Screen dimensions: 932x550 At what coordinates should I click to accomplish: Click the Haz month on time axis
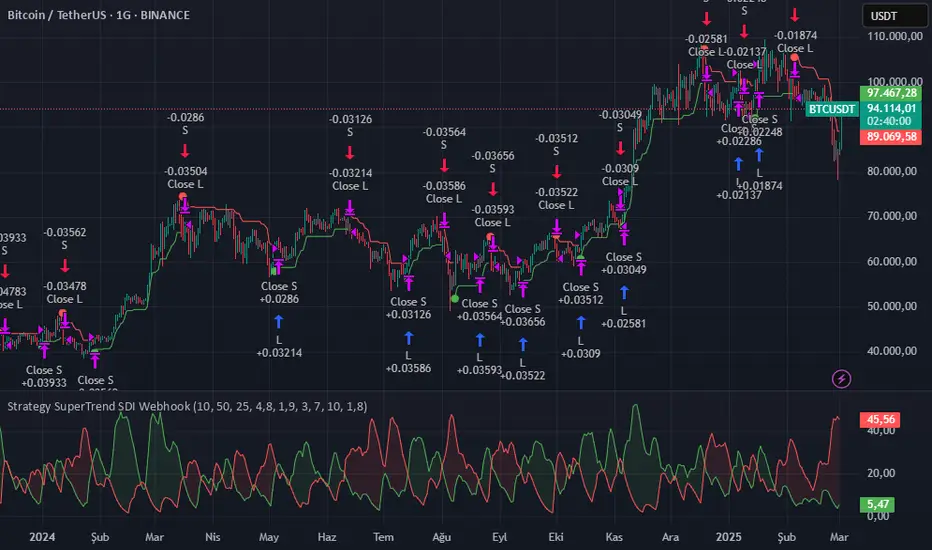pyautogui.click(x=327, y=537)
